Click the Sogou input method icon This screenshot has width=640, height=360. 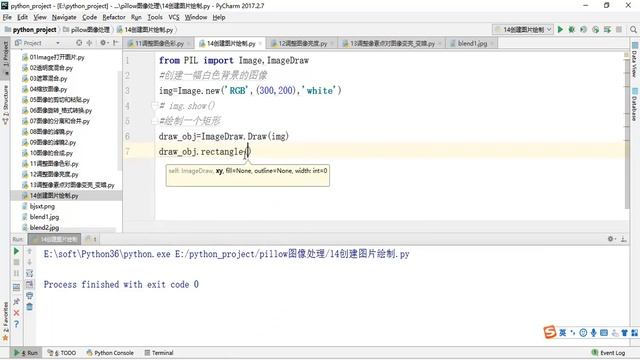549,332
